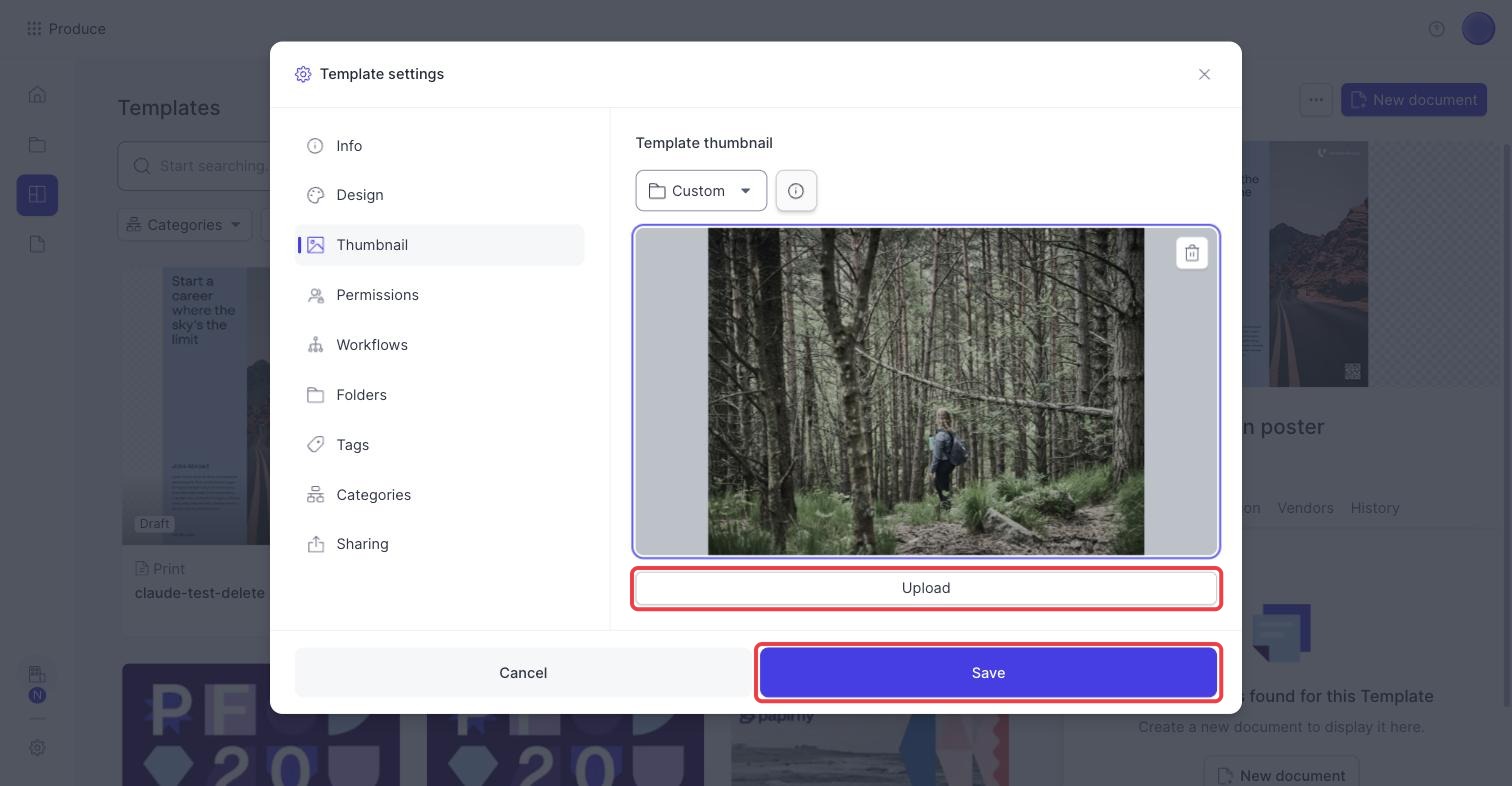The width and height of the screenshot is (1512, 786).
Task: Open documents page in left navigation
Action: pyautogui.click(x=37, y=245)
